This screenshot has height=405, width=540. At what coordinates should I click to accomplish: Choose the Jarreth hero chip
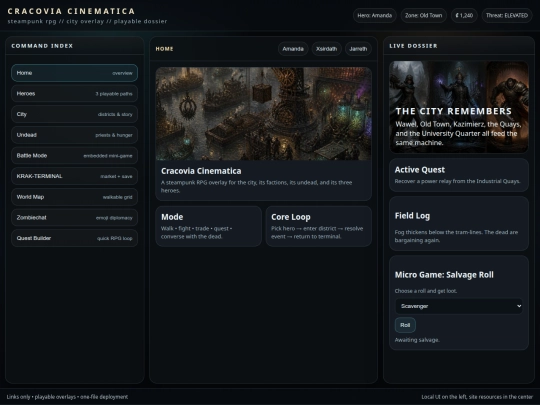(358, 49)
